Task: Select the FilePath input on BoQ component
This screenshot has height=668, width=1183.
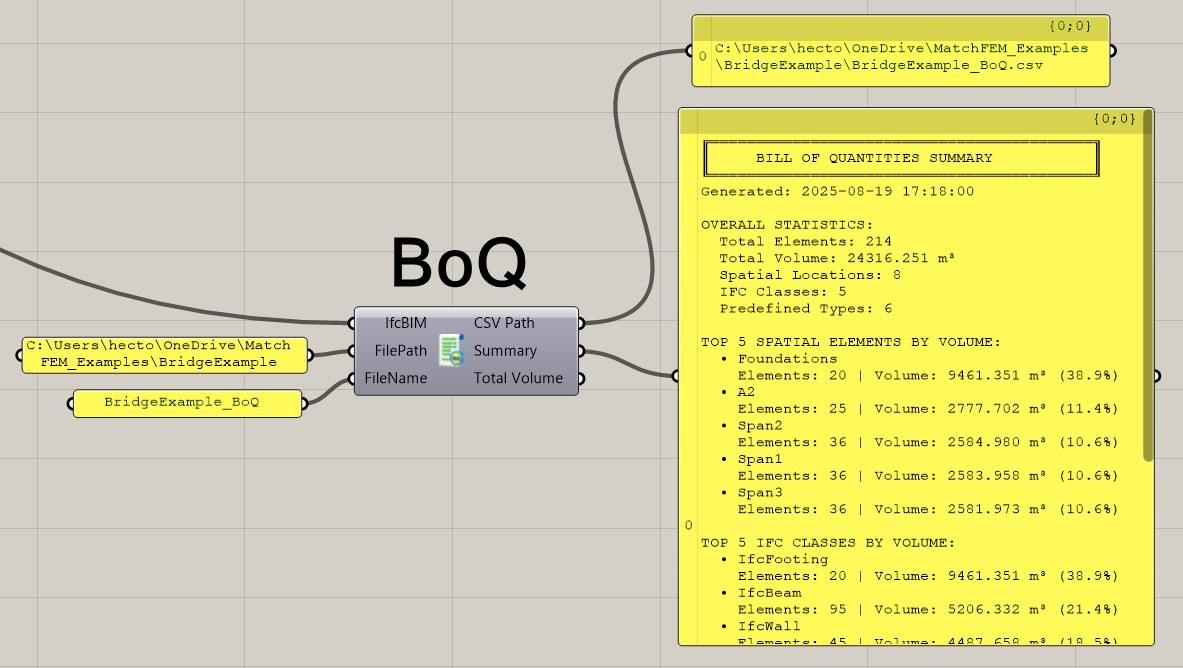Action: [x=401, y=351]
